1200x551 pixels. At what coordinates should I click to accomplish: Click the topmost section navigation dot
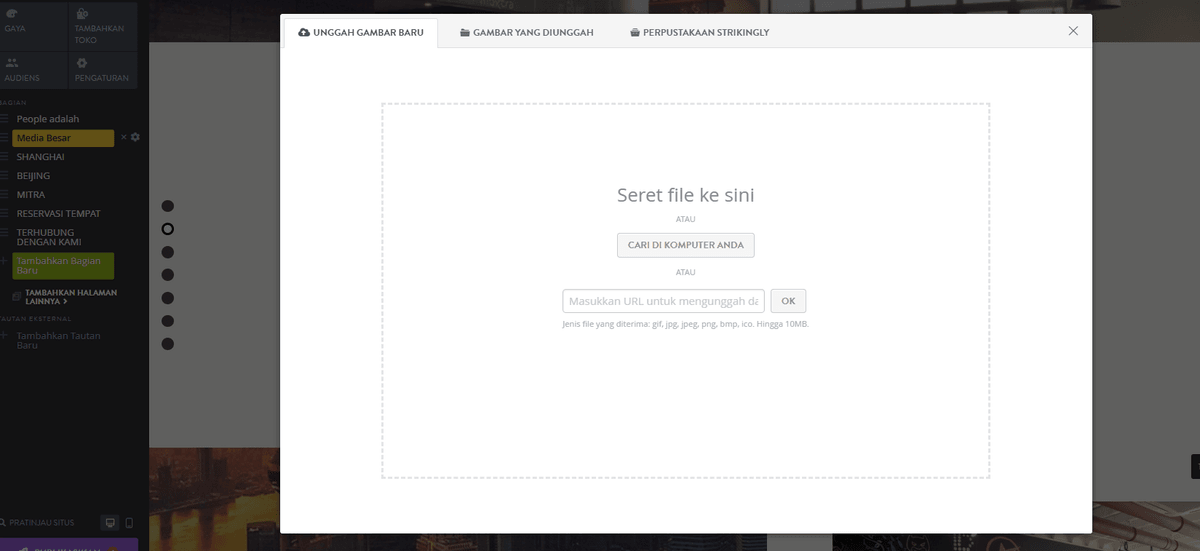click(168, 206)
